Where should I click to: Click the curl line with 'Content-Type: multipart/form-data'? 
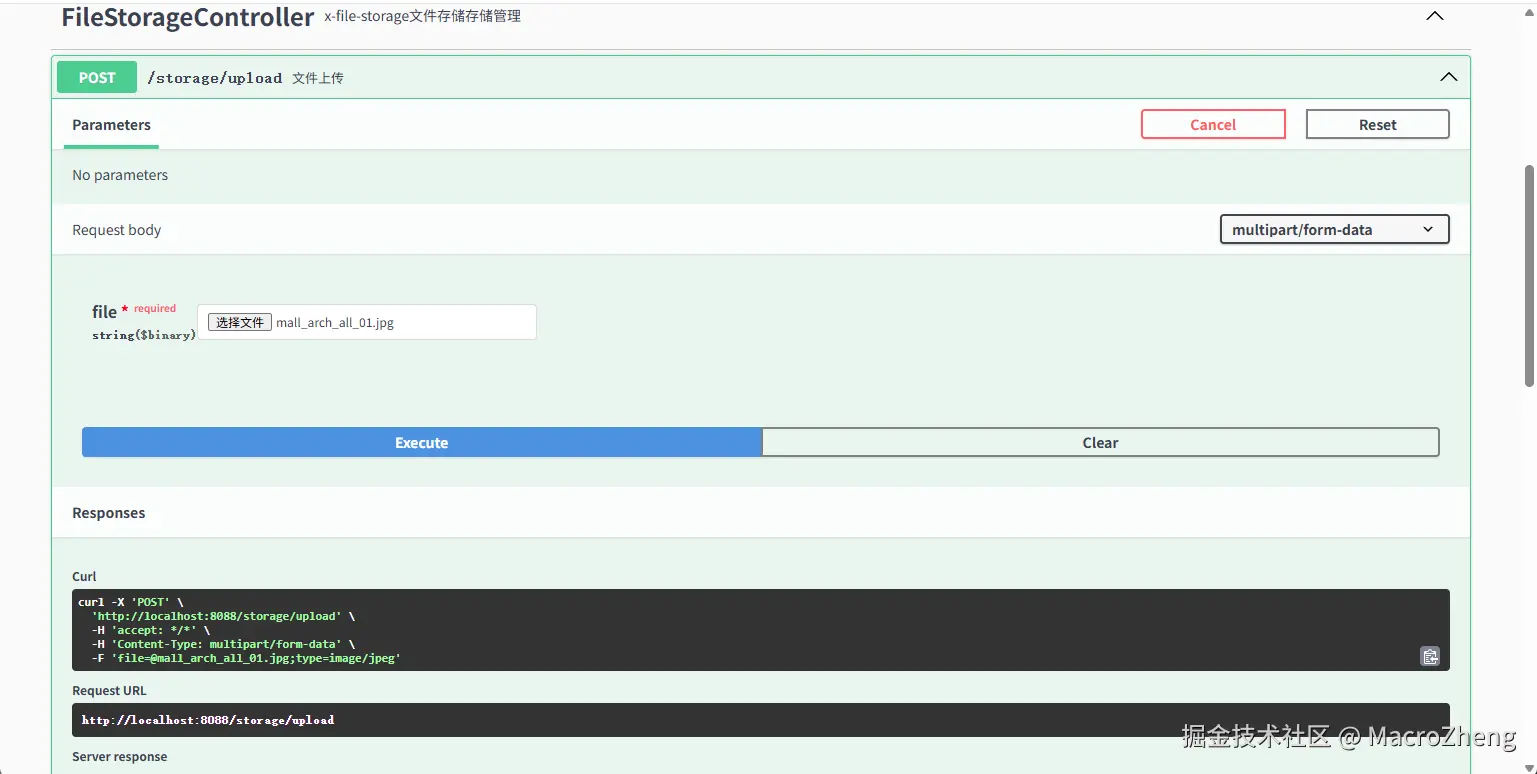223,644
